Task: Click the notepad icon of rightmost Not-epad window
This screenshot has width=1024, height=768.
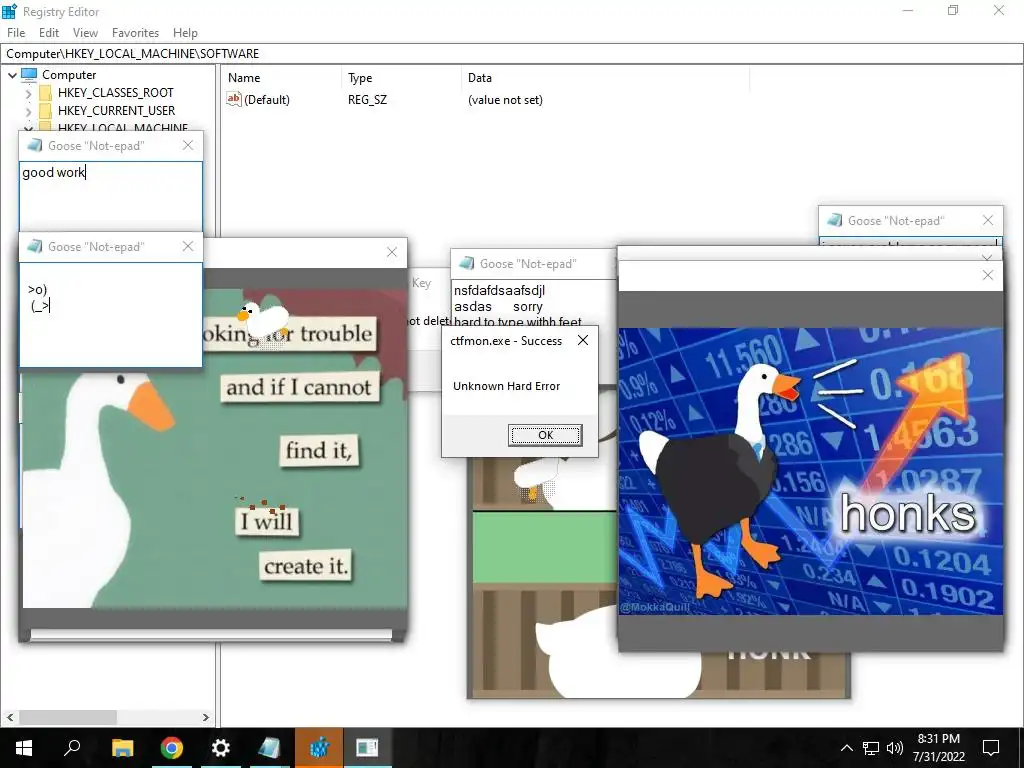Action: [835, 220]
